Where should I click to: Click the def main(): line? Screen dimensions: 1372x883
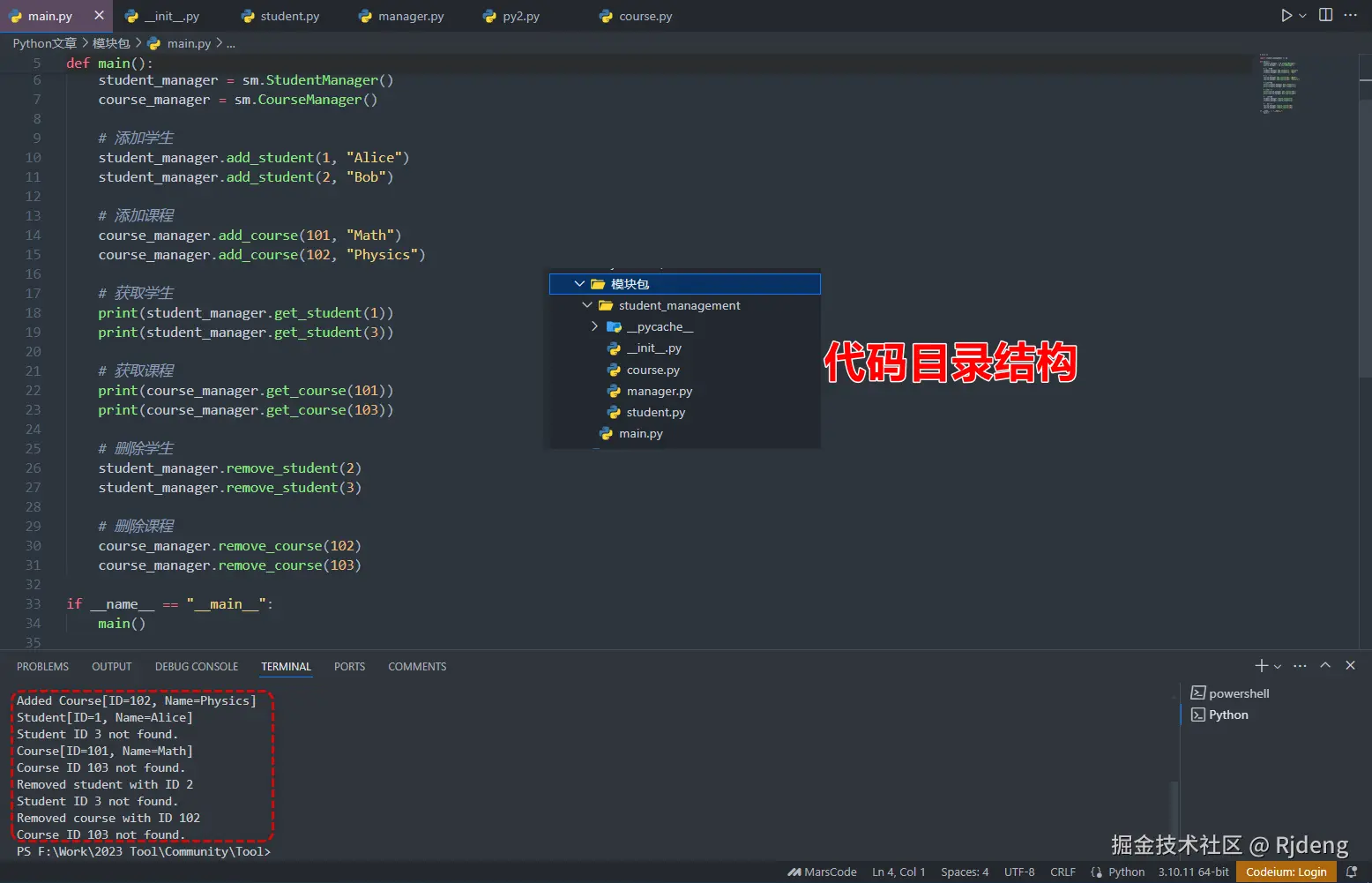(x=109, y=64)
